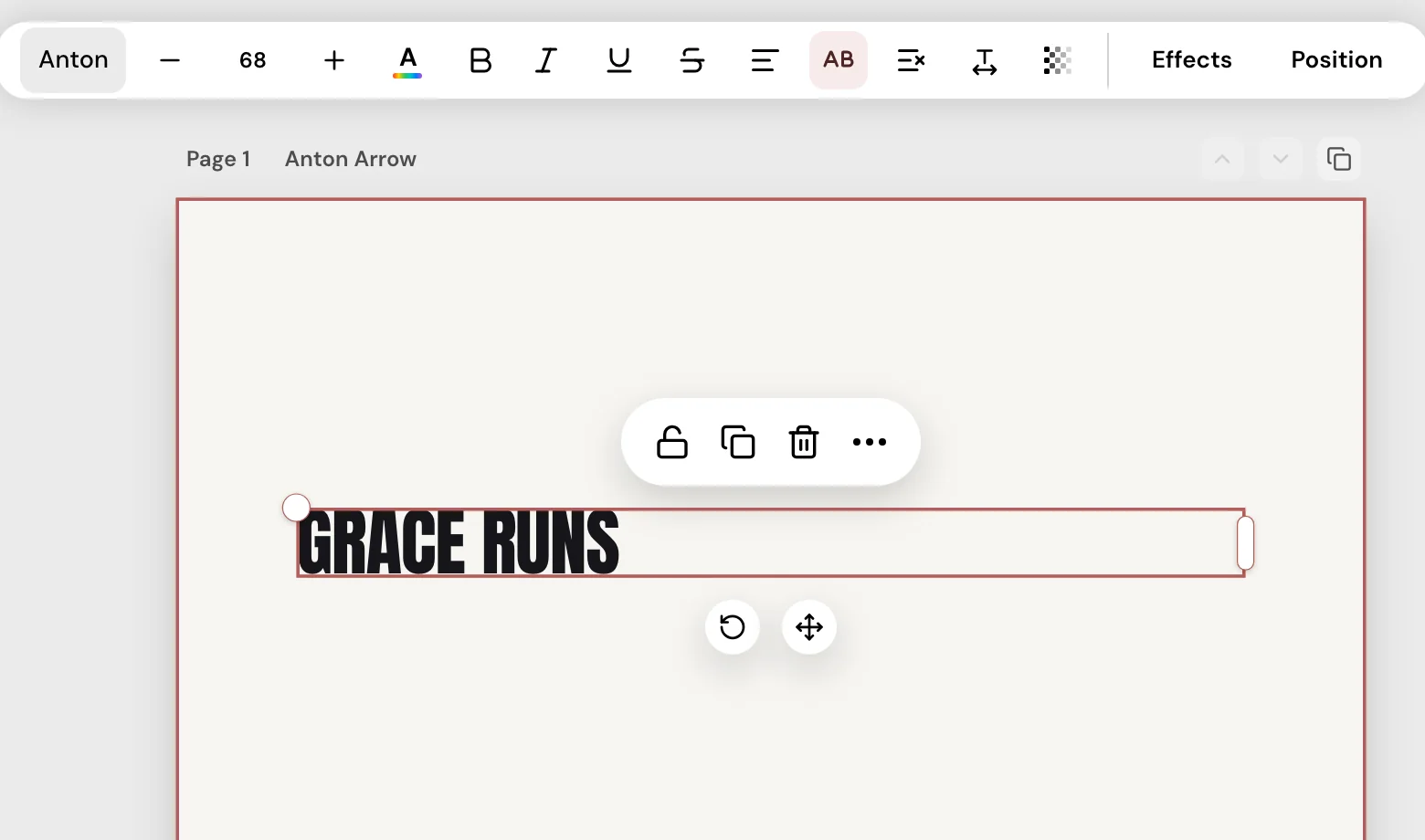Toggle italic formatting
The height and width of the screenshot is (840, 1425).
(x=546, y=60)
